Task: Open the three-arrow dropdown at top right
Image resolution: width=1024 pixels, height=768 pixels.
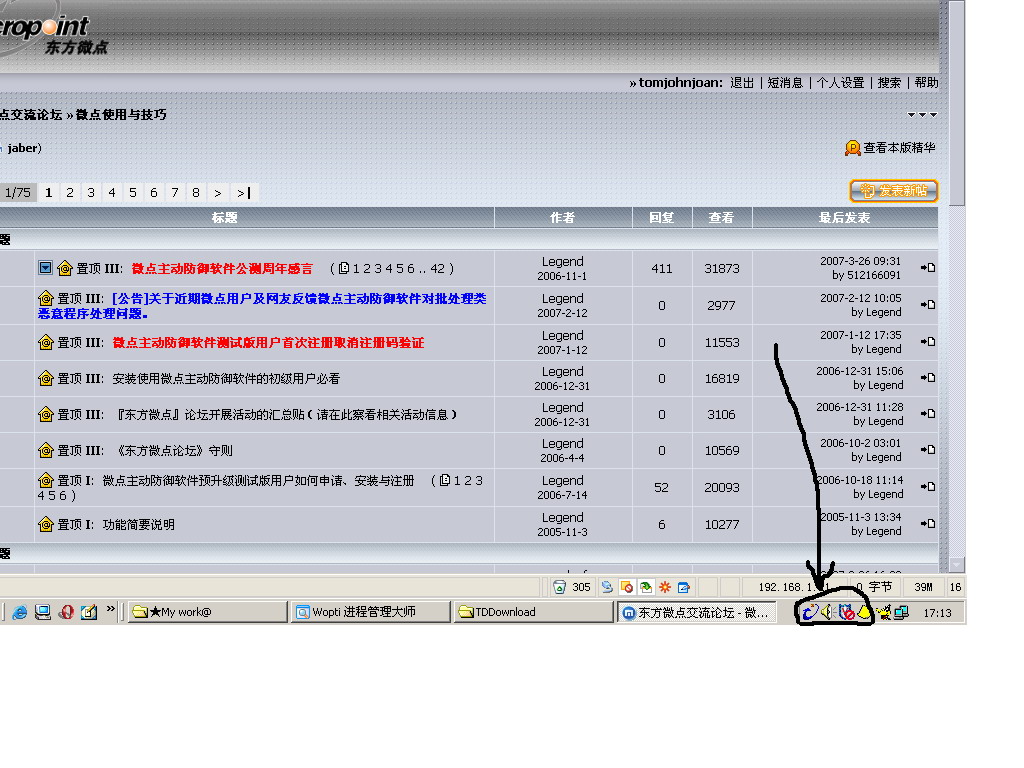Action: point(922,115)
